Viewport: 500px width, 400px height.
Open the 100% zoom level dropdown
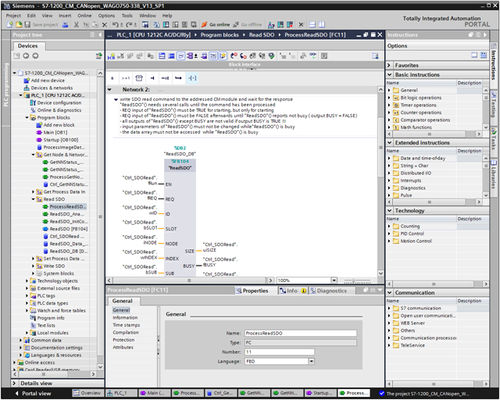click(x=334, y=280)
